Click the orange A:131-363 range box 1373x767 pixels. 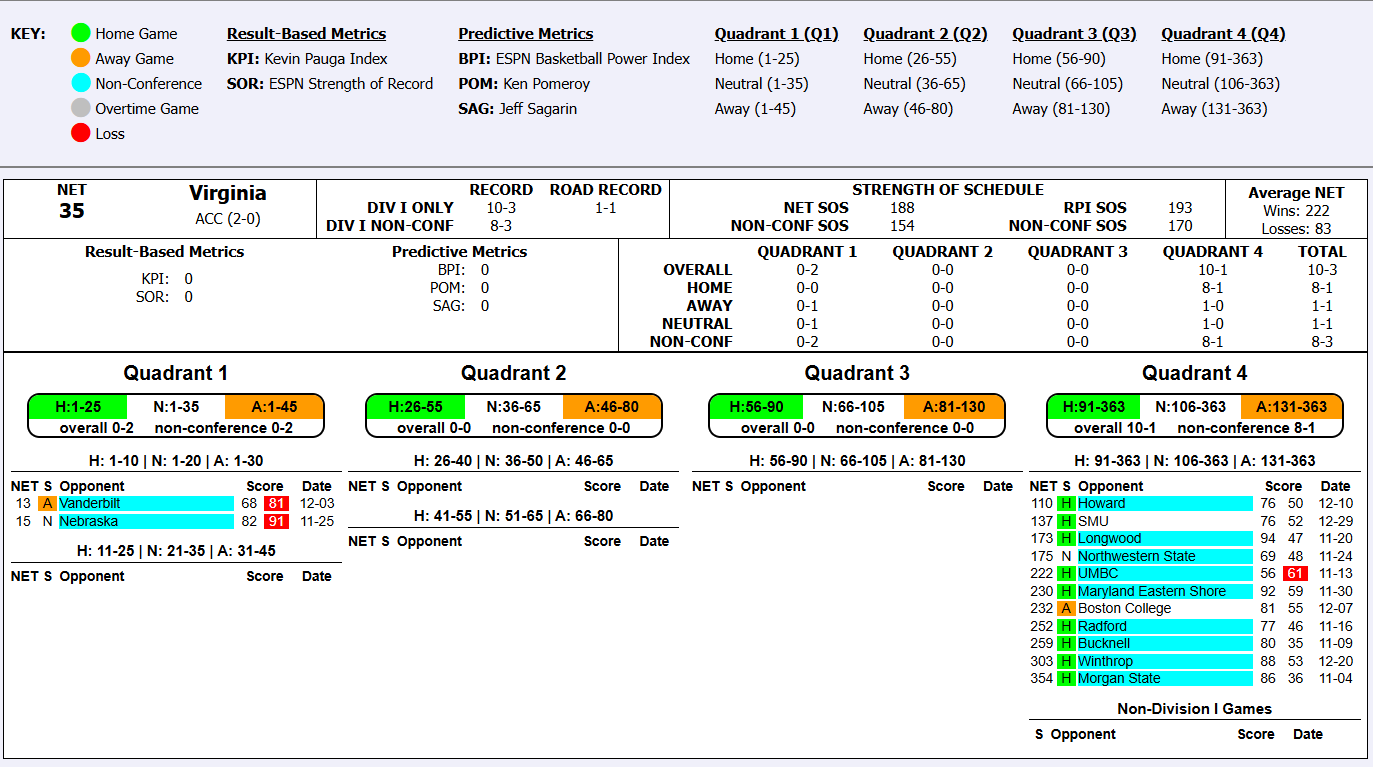click(1292, 407)
